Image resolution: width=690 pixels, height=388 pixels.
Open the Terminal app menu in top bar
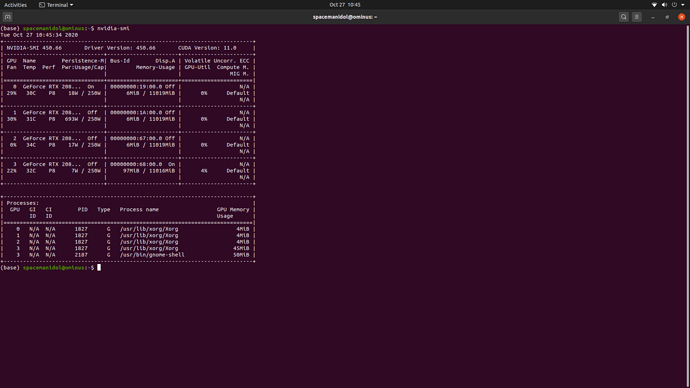click(56, 5)
